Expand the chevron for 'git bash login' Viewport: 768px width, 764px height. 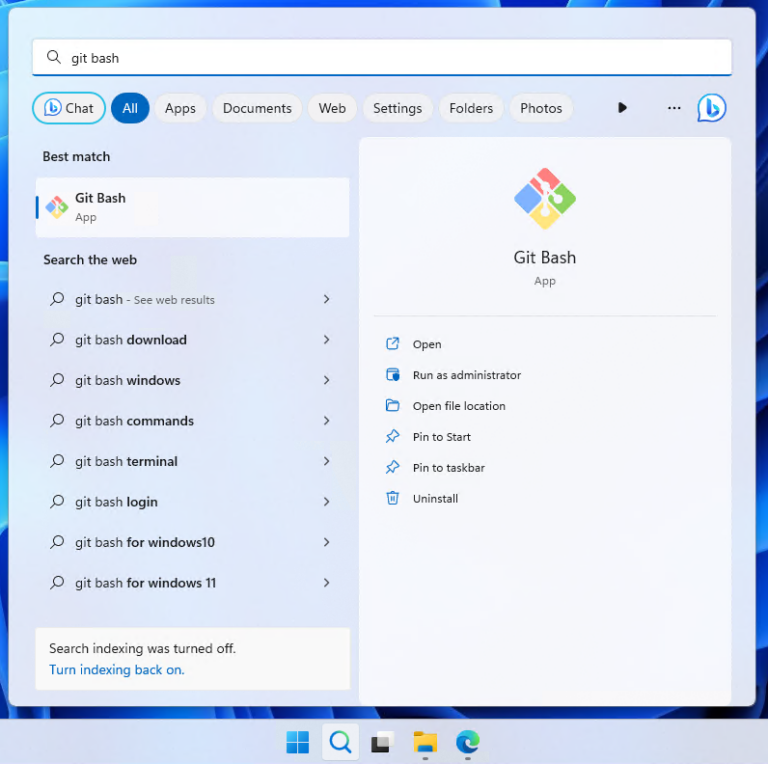click(x=327, y=501)
